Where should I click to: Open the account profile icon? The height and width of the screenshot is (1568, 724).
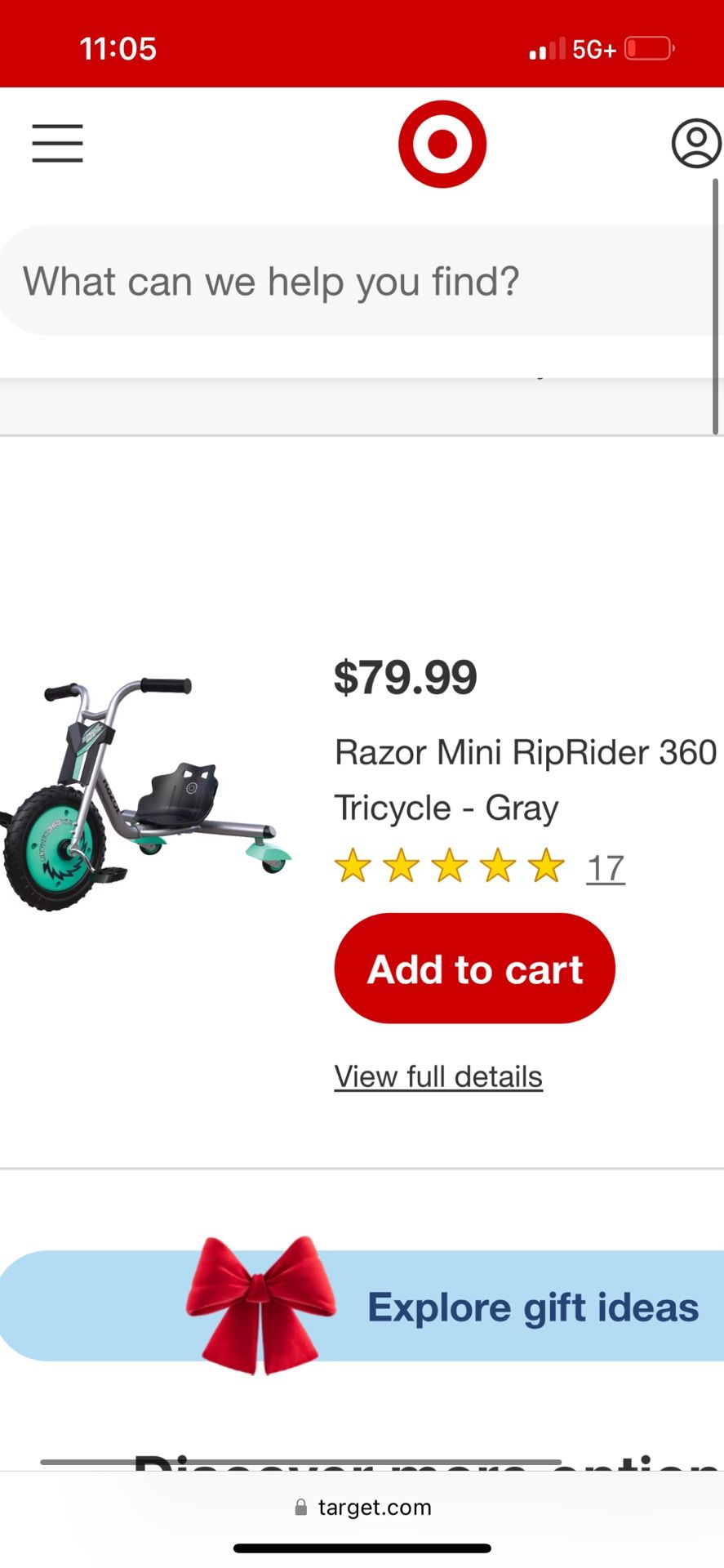point(696,144)
